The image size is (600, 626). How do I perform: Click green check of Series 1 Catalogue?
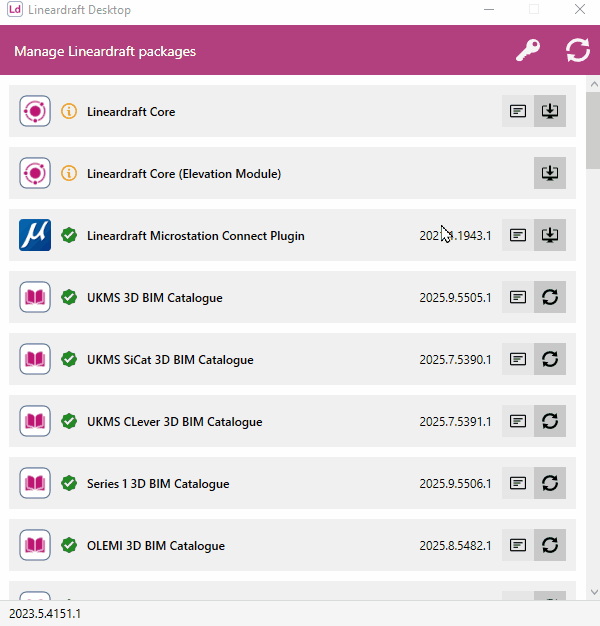pyautogui.click(x=69, y=483)
